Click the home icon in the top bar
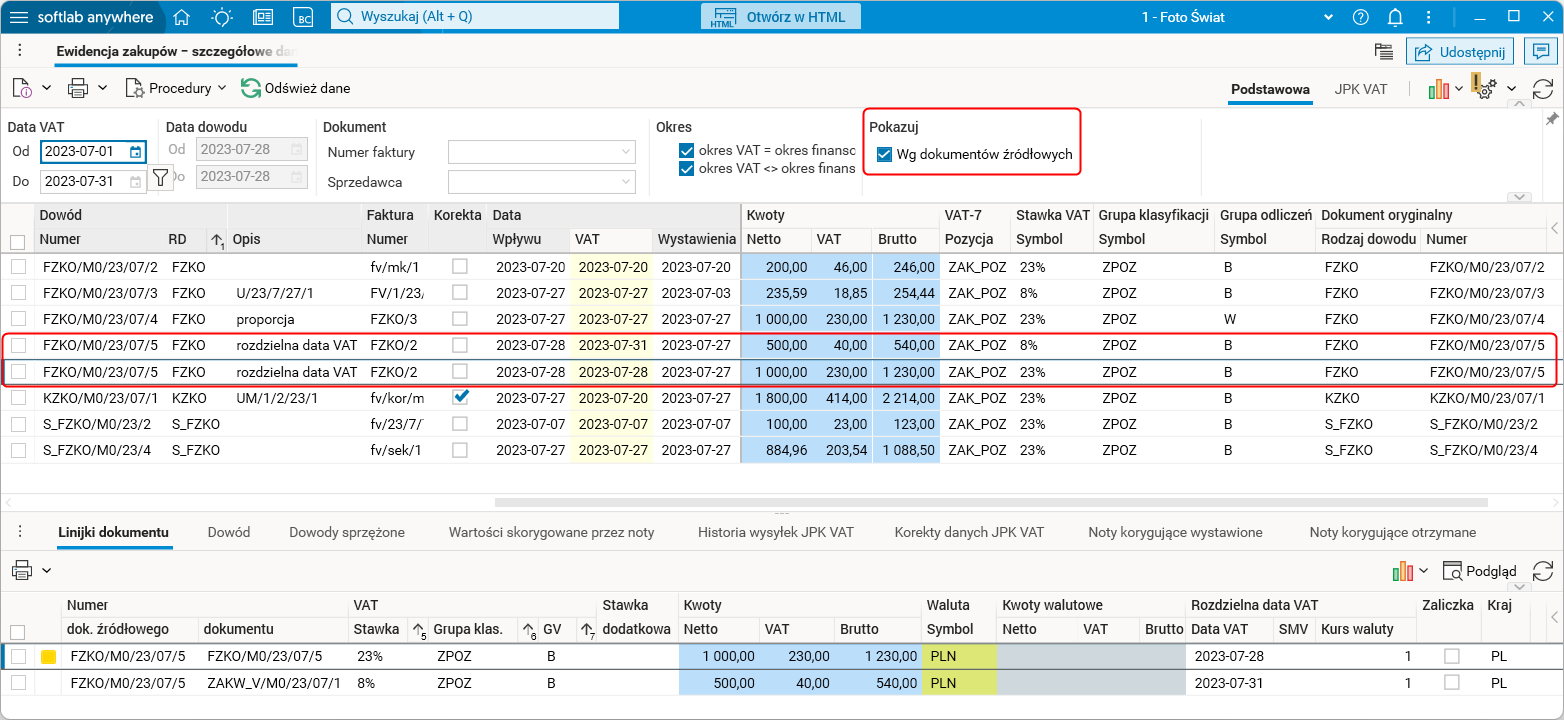 [x=181, y=17]
